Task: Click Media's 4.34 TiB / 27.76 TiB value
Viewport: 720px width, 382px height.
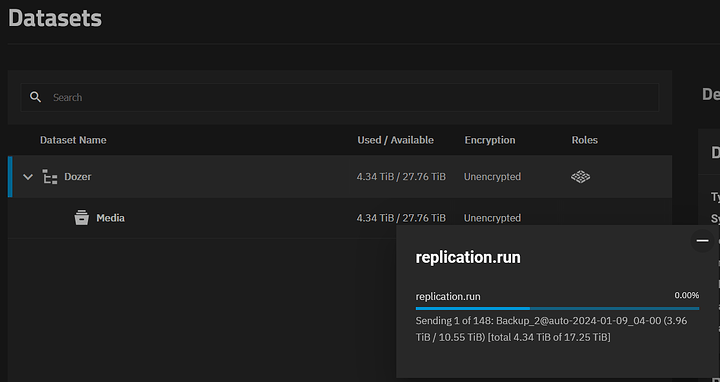Action: [x=401, y=218]
